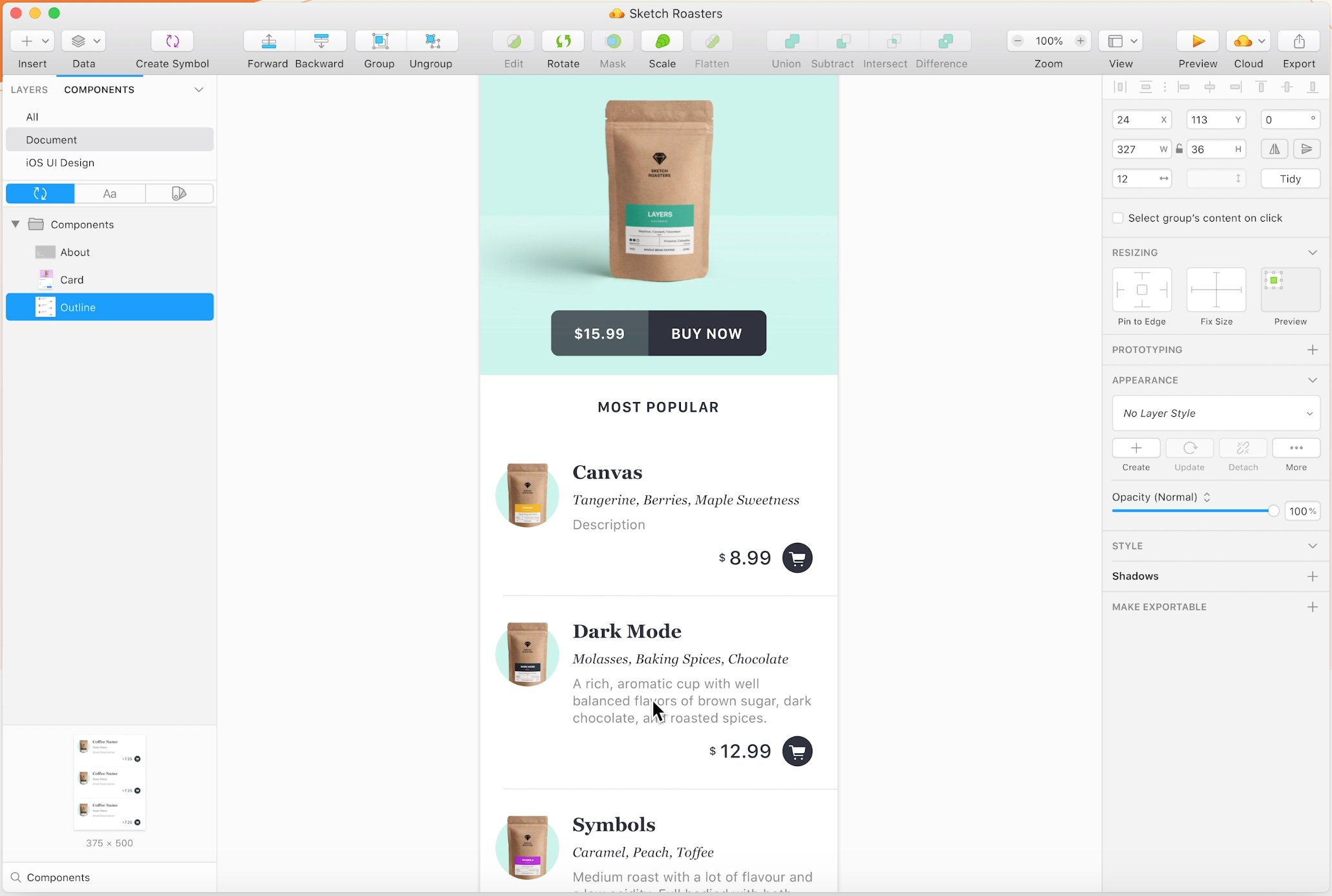Select the layer styles filter segment
Screen dimensions: 1332x896
179,193
